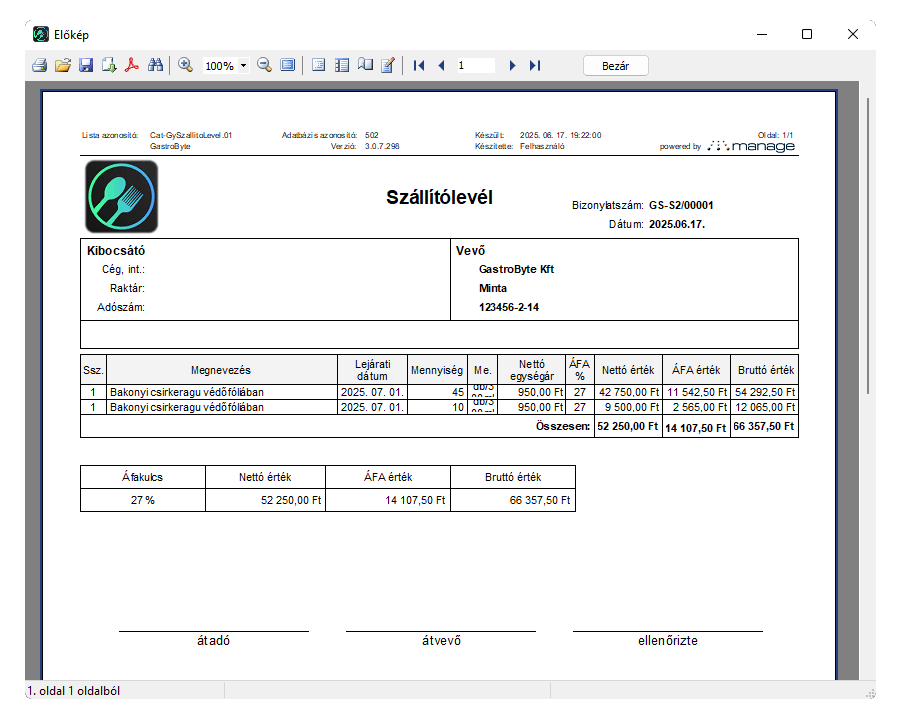Open Find with the binoculars icon
The height and width of the screenshot is (719, 901).
click(155, 65)
